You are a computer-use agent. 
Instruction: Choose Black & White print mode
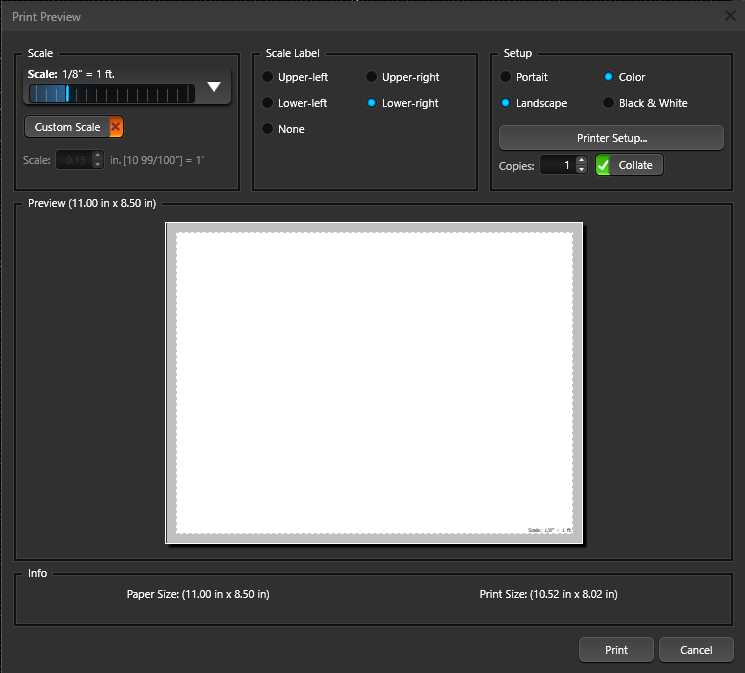pos(609,103)
